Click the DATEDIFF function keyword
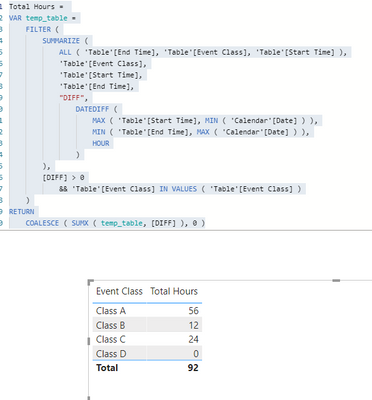Image resolution: width=372 pixels, height=400 pixels. click(x=92, y=109)
